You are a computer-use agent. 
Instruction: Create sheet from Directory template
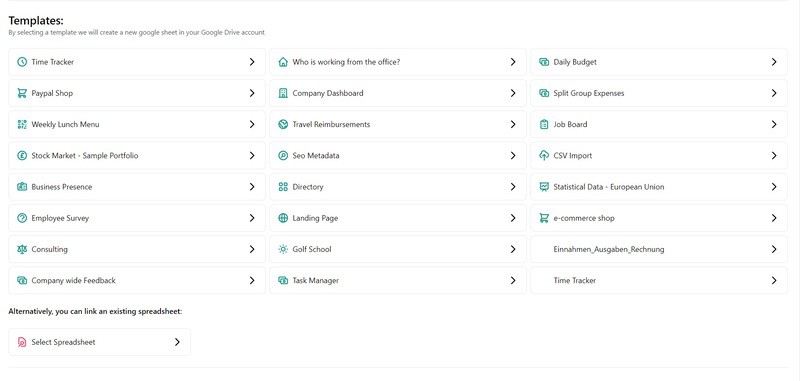coord(398,187)
